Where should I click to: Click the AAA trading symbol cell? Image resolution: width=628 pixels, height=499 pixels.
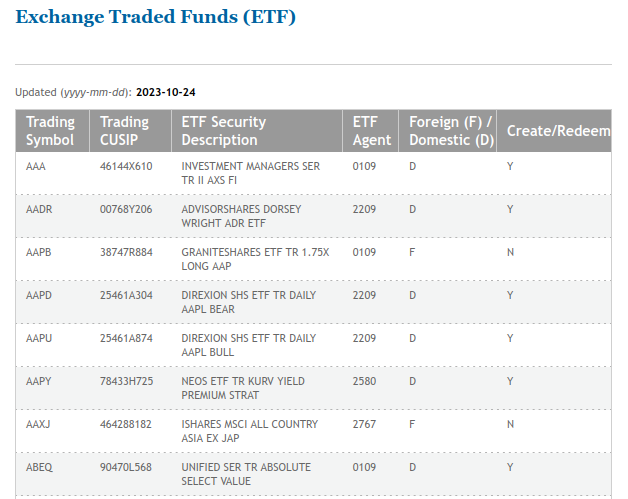click(36, 166)
